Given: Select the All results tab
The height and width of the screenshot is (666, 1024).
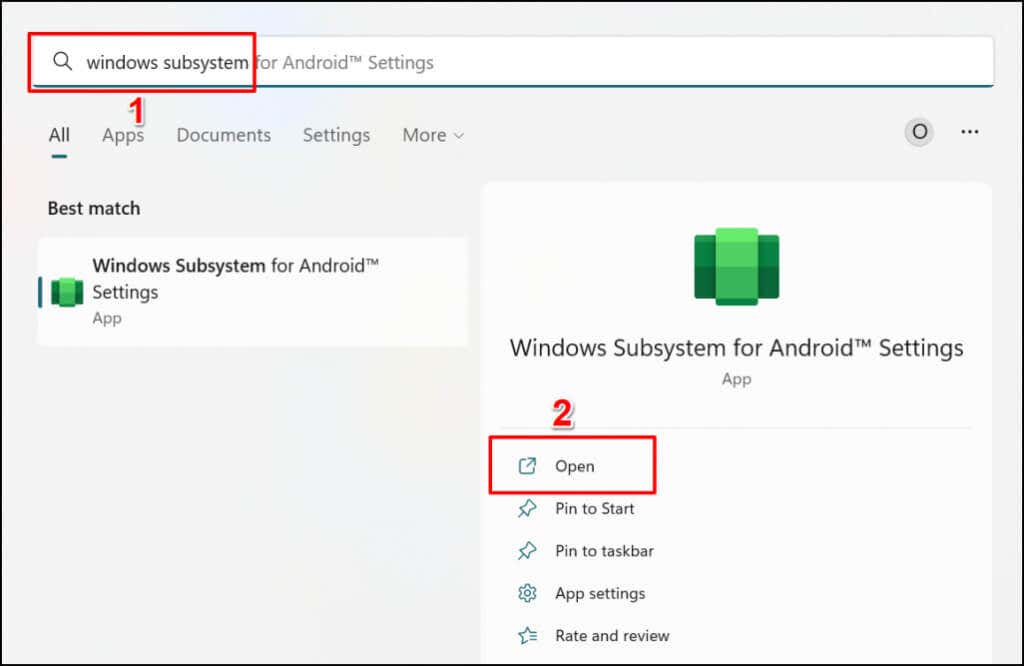Looking at the screenshot, I should 59,135.
